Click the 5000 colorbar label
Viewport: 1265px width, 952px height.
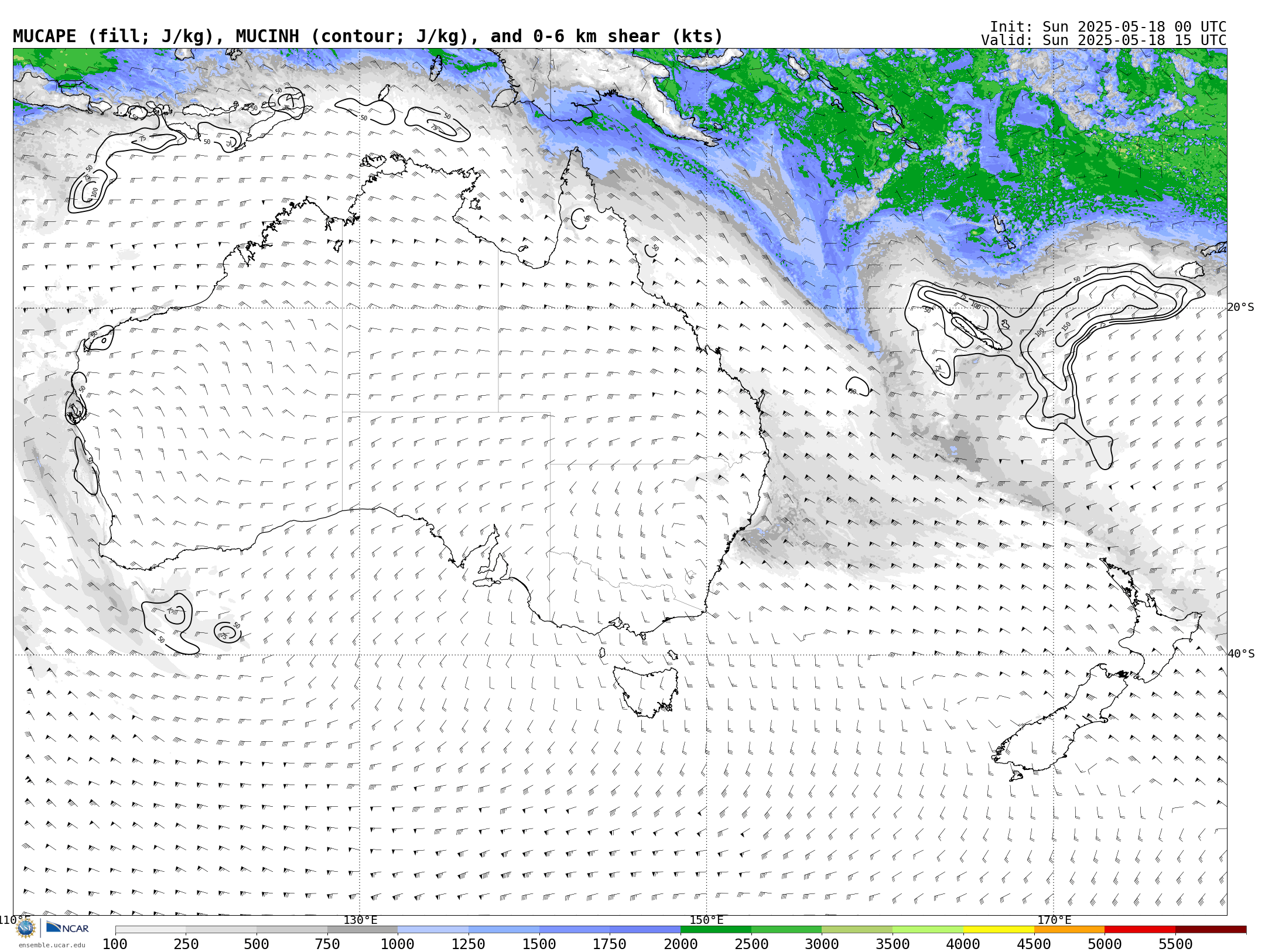coord(1105,944)
